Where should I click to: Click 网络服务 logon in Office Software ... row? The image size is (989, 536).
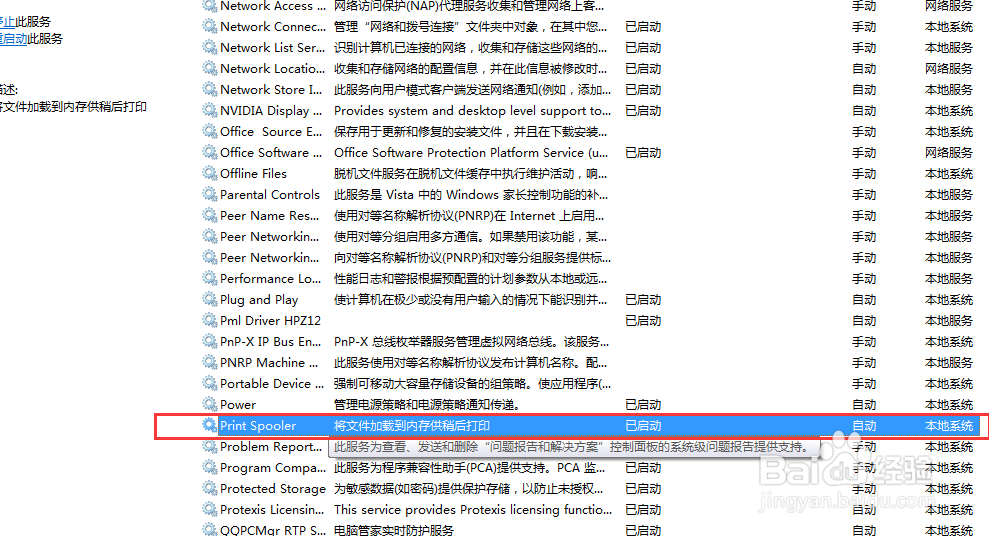pyautogui.click(x=949, y=153)
